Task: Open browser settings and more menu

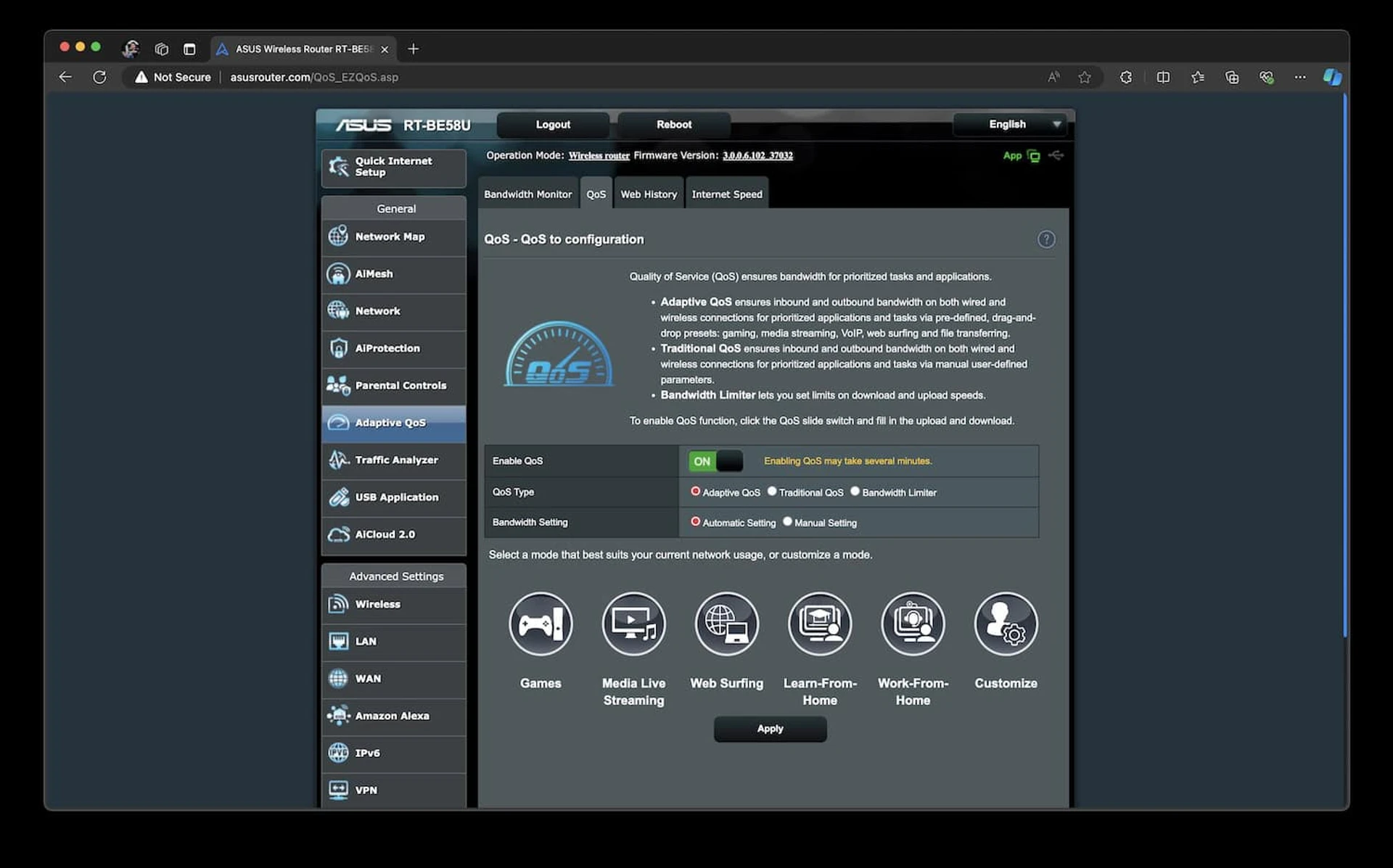Action: [1299, 77]
